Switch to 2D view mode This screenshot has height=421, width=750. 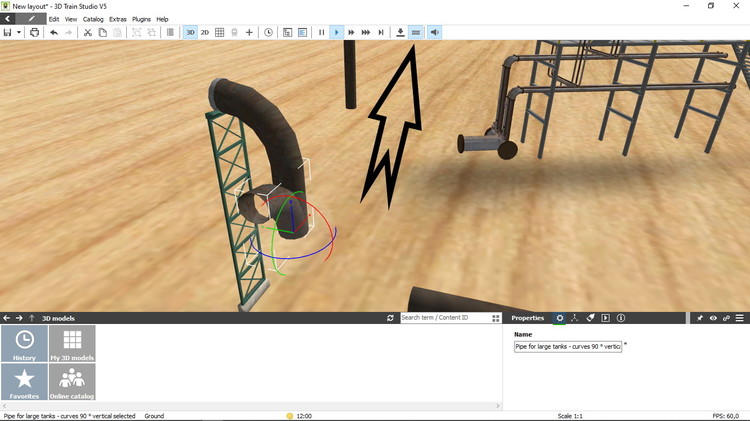pyautogui.click(x=205, y=33)
